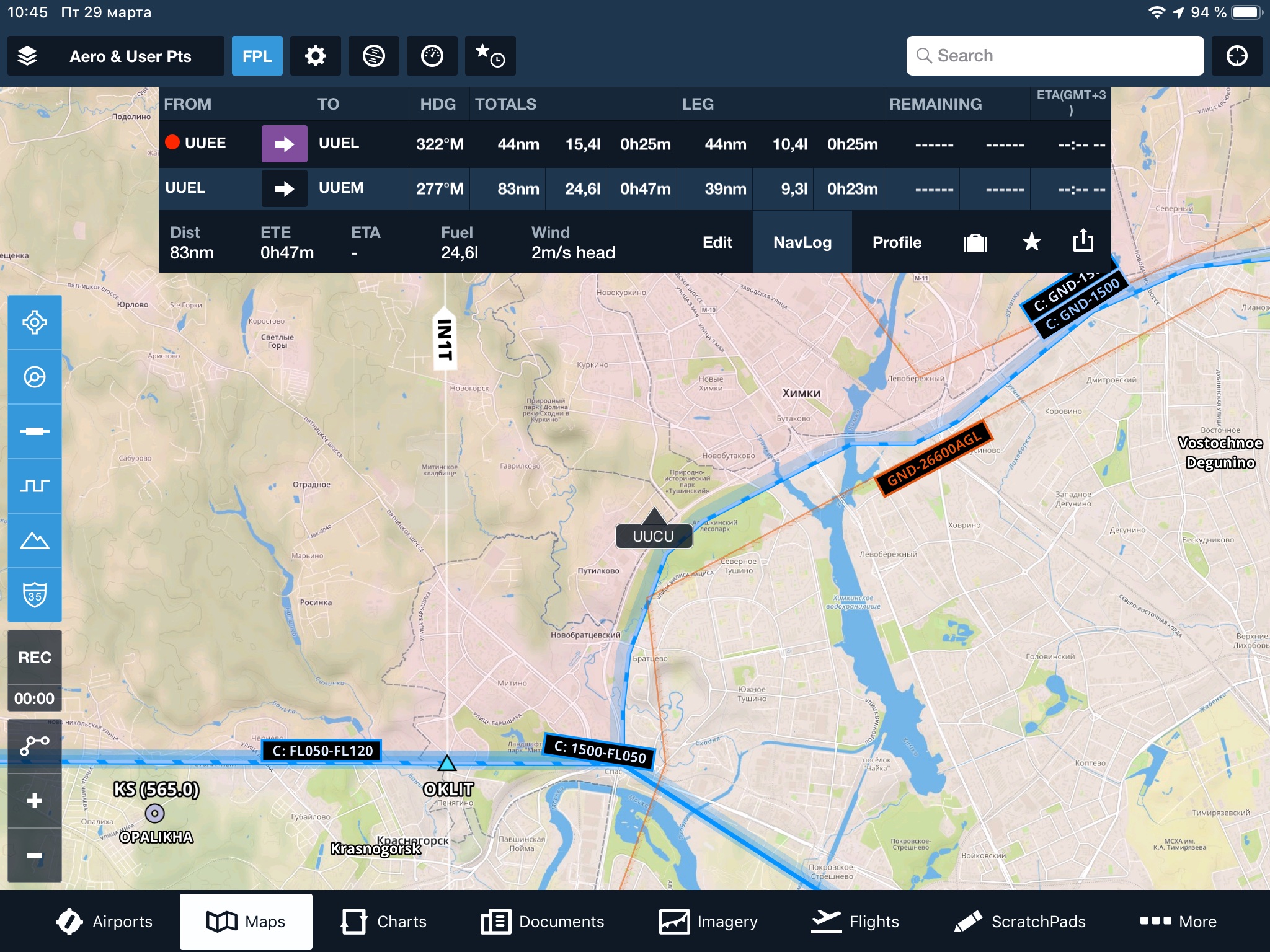Tap the UUEE to UUEL leg arrow

[284, 144]
